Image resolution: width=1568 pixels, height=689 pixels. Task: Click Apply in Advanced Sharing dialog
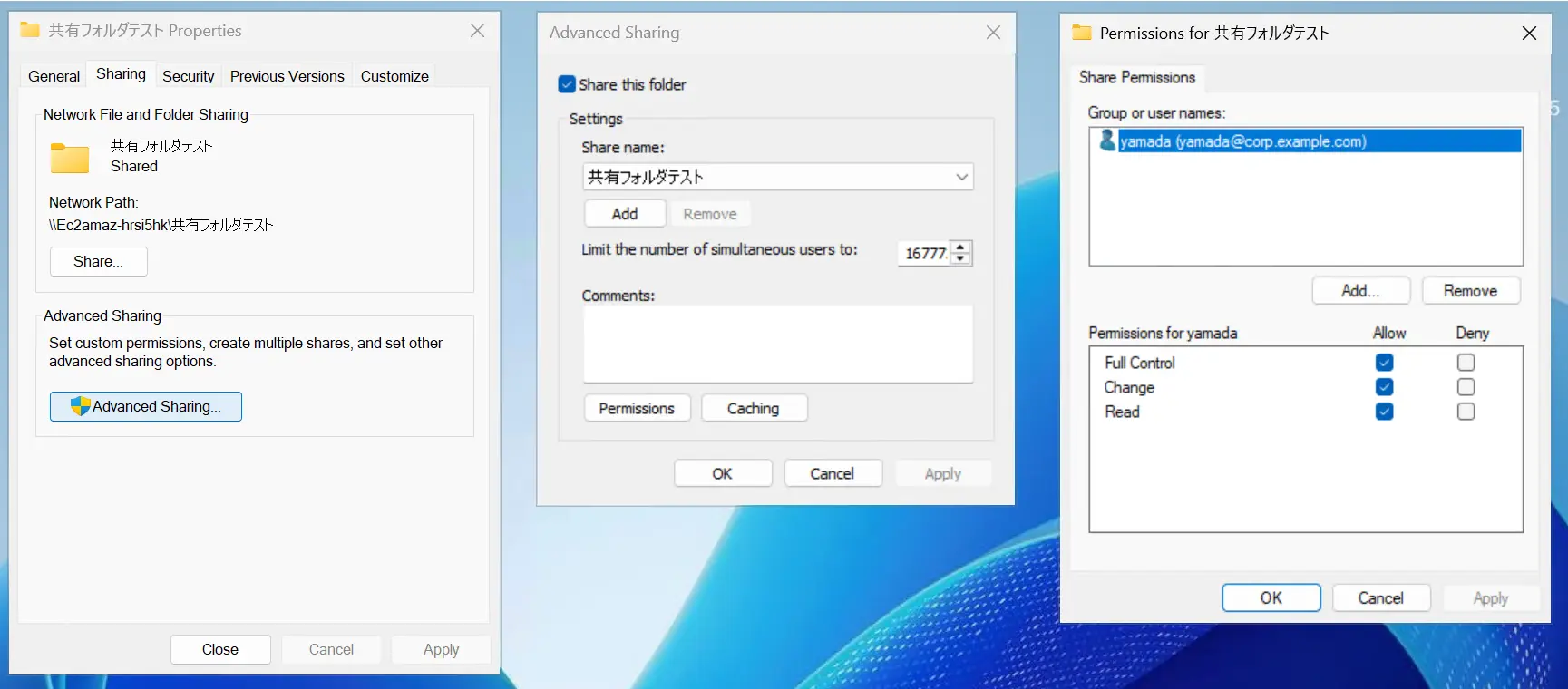pyautogui.click(x=943, y=473)
